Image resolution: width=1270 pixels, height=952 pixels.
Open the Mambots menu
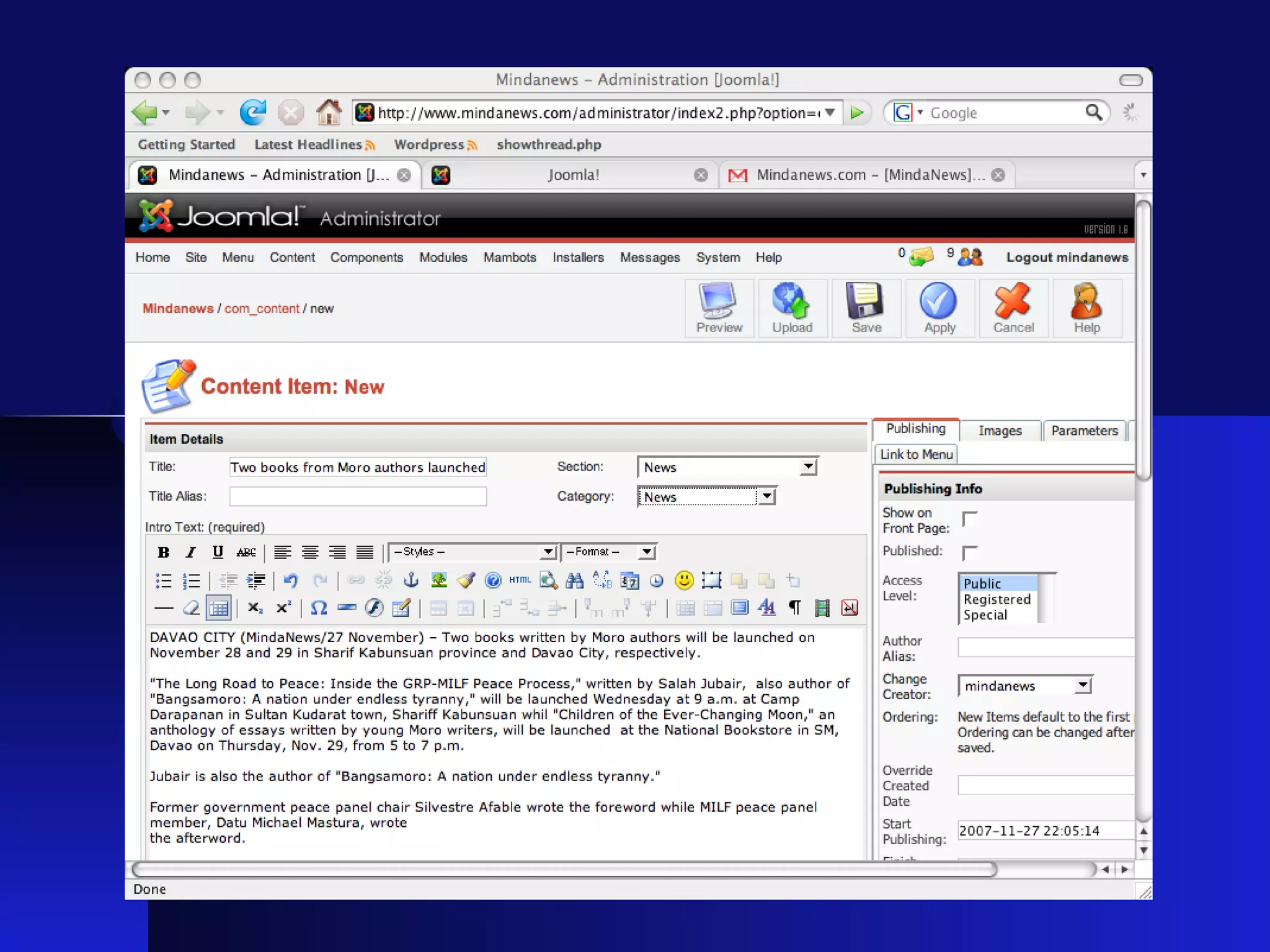(x=510, y=258)
